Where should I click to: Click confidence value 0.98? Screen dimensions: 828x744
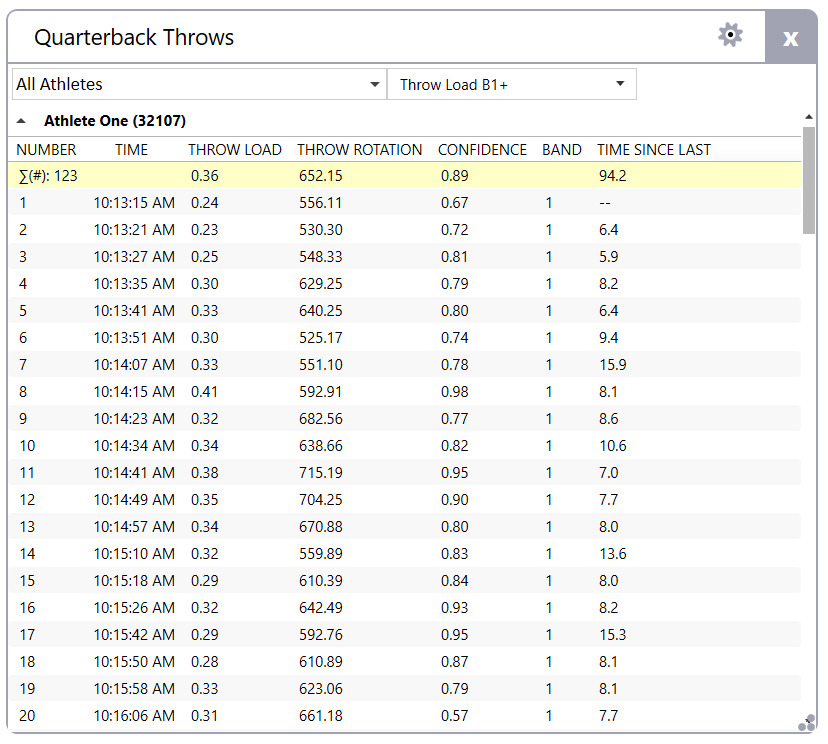(x=455, y=392)
